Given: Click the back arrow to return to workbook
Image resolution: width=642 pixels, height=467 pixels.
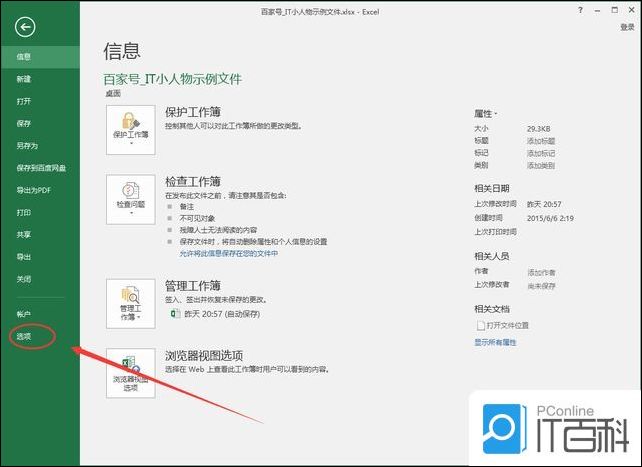Looking at the screenshot, I should click(25, 27).
